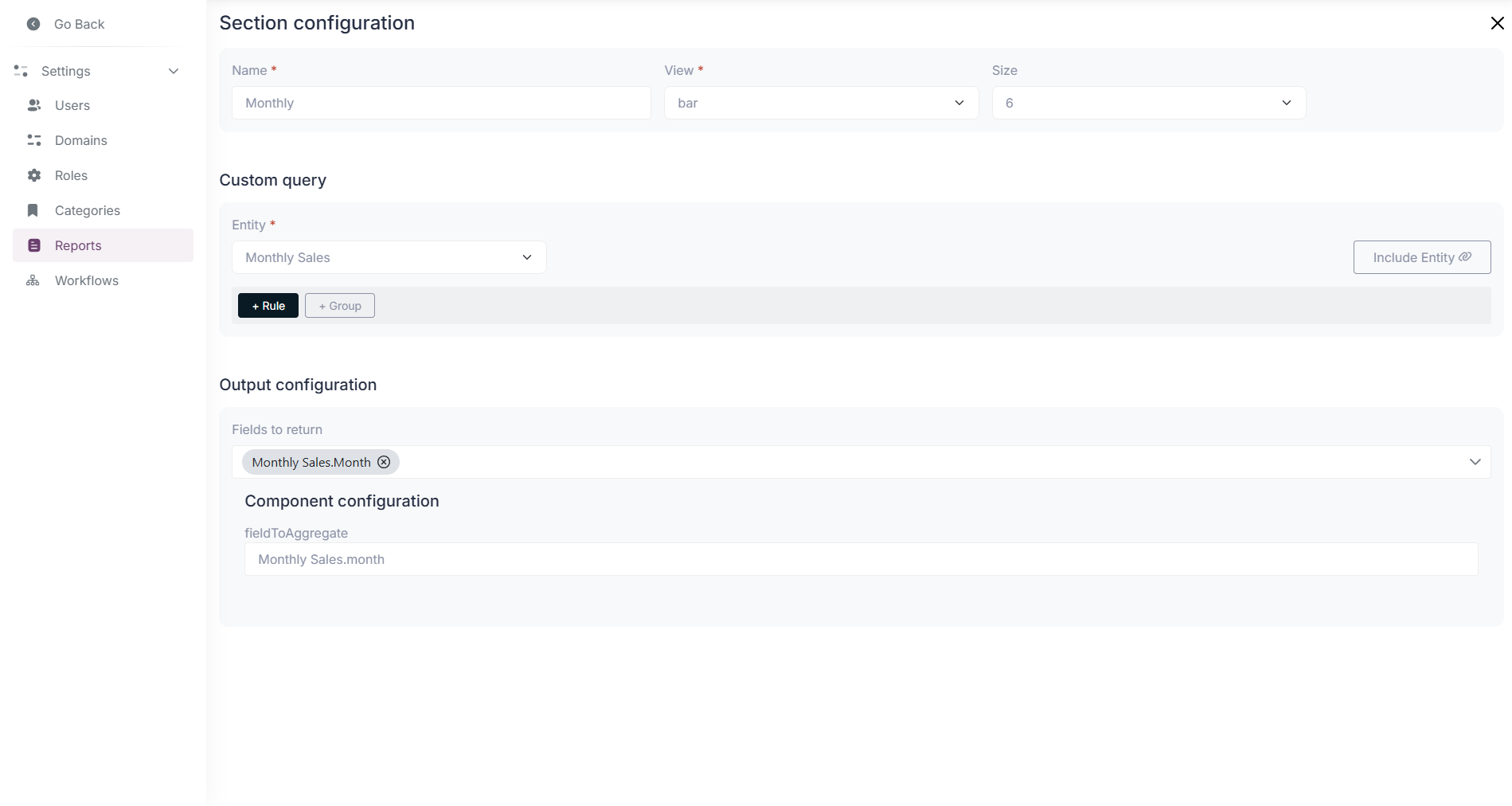Open the Users menu entry

[72, 105]
